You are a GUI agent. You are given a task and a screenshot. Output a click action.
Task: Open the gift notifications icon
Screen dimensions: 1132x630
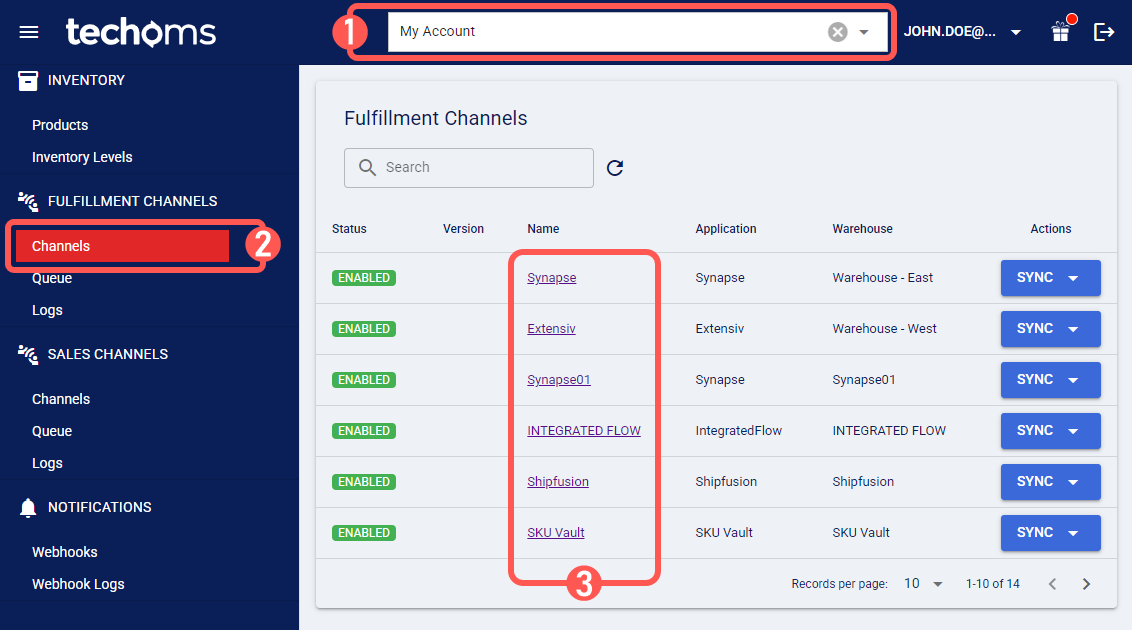tap(1061, 32)
